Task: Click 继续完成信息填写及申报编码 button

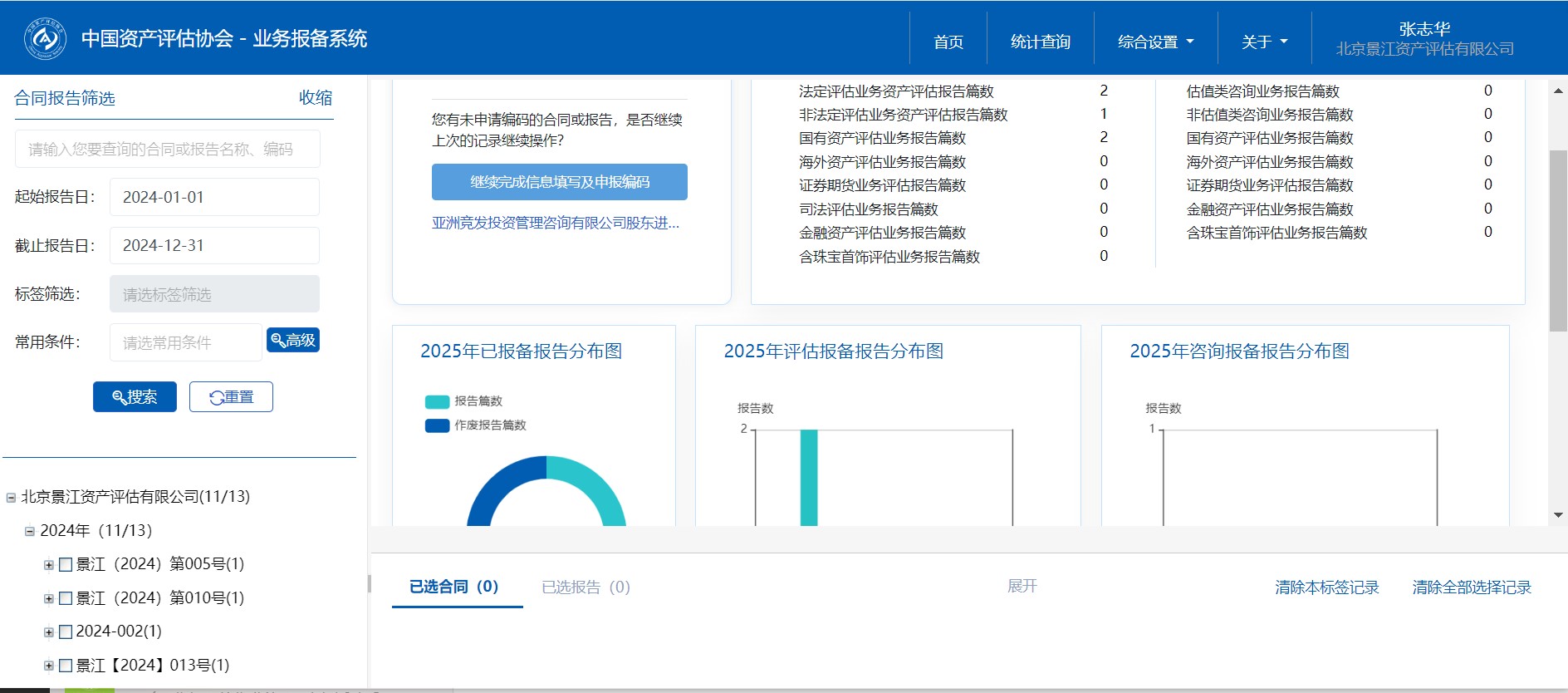Action: (559, 182)
